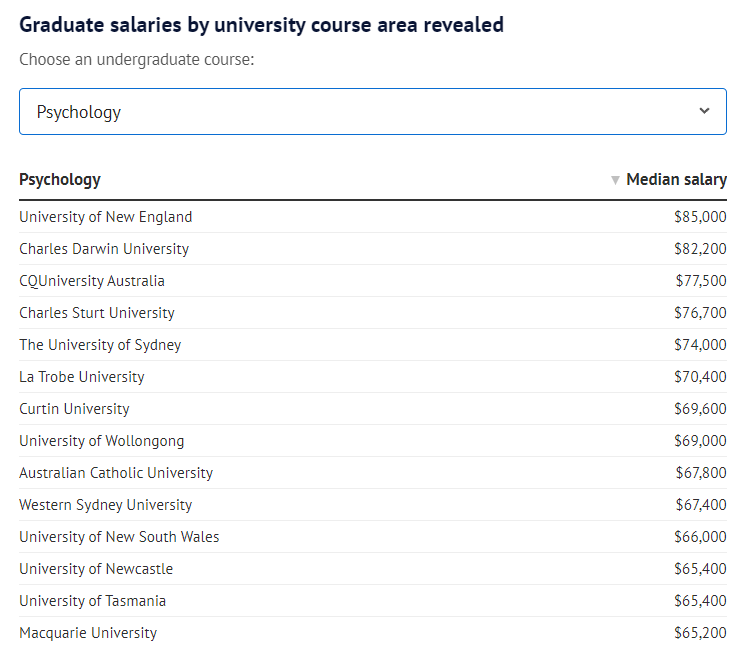The image size is (749, 662).
Task: Click the $69,600 salary value
Action: click(x=700, y=409)
